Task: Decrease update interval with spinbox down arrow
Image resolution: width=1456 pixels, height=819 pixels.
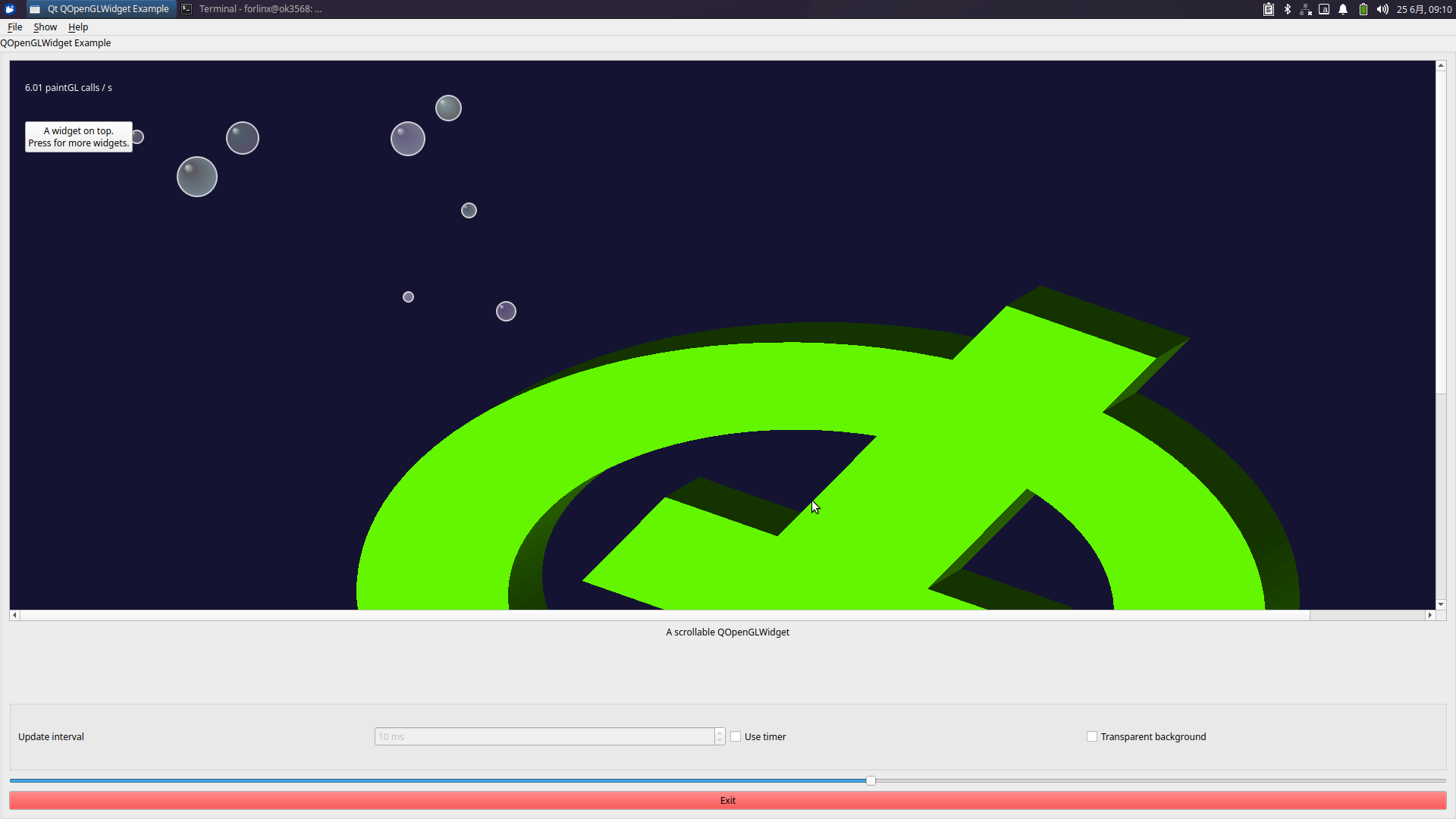Action: pos(720,740)
